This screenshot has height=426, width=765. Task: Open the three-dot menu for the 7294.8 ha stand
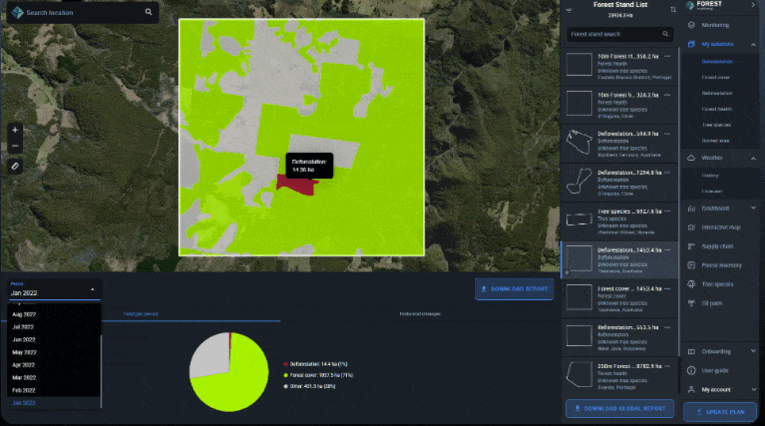[x=667, y=173]
